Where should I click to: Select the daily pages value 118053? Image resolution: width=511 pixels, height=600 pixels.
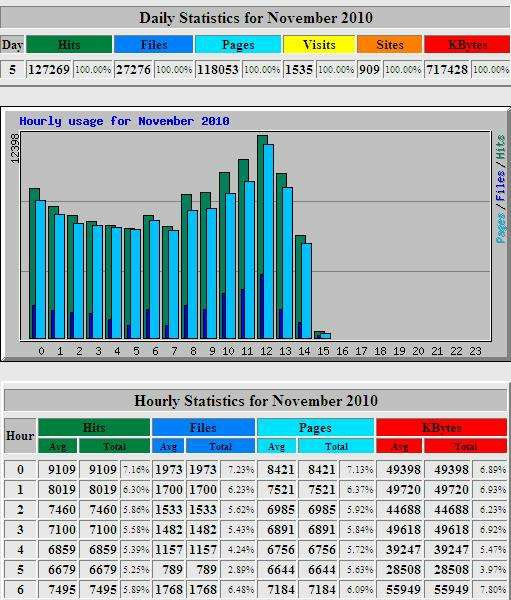pyautogui.click(x=218, y=70)
